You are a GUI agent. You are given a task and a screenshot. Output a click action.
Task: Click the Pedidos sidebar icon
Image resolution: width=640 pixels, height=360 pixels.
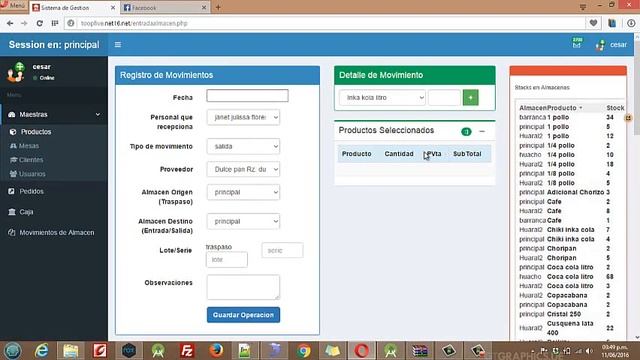tap(11, 191)
